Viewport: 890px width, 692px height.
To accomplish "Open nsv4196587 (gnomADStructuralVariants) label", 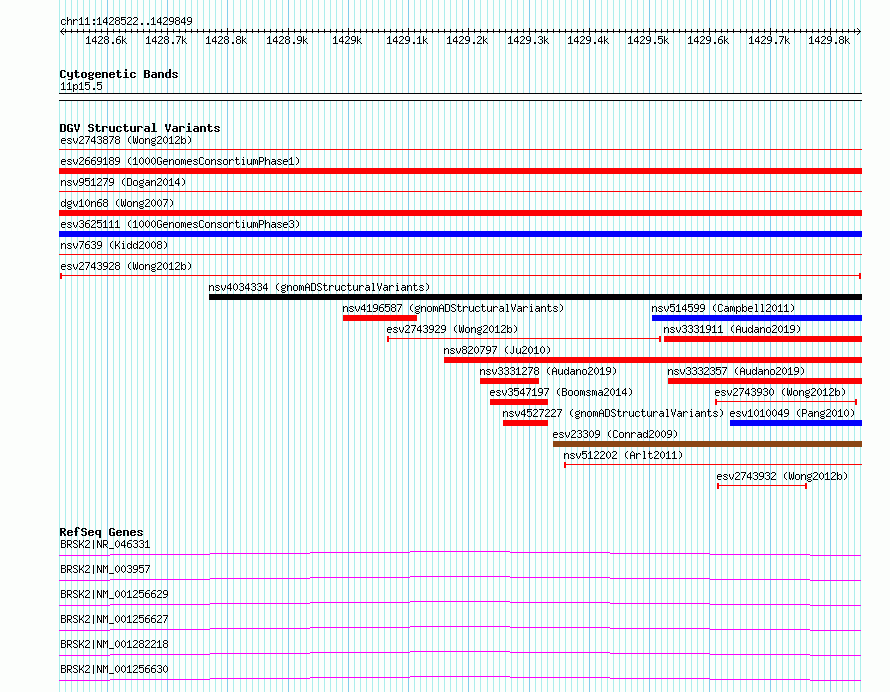I will 453,308.
